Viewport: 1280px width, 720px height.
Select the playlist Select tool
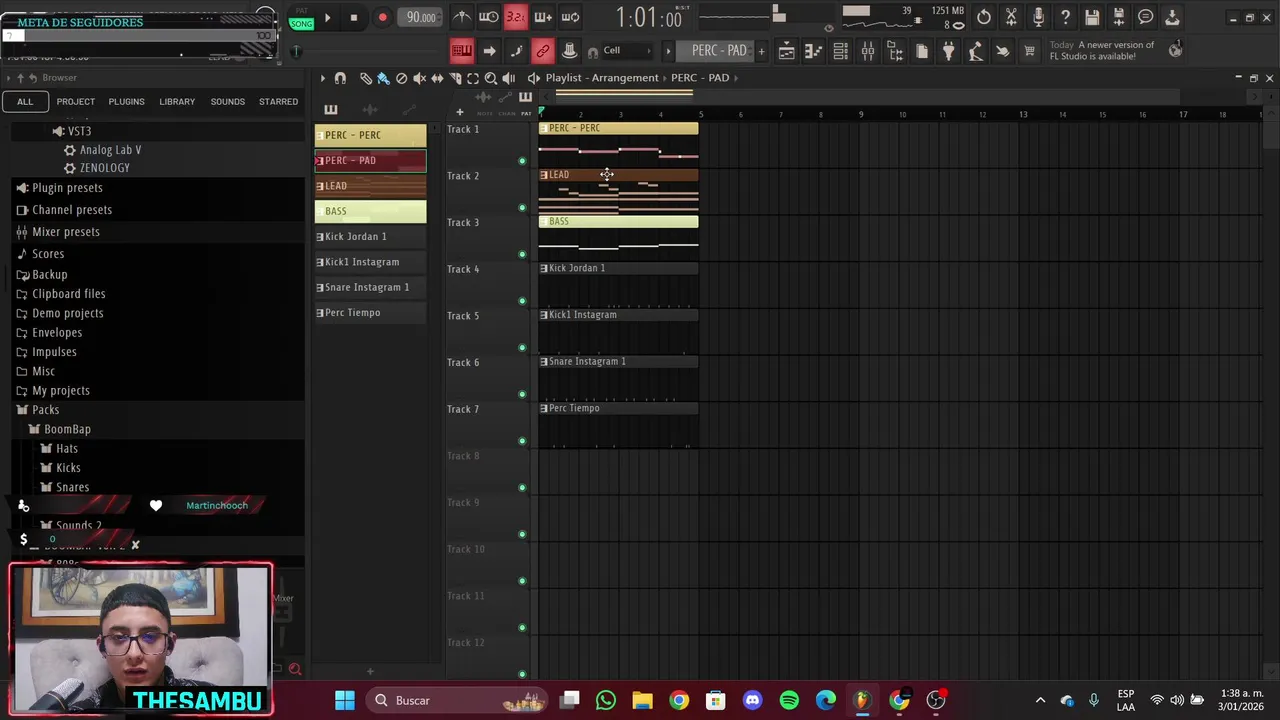[473, 78]
